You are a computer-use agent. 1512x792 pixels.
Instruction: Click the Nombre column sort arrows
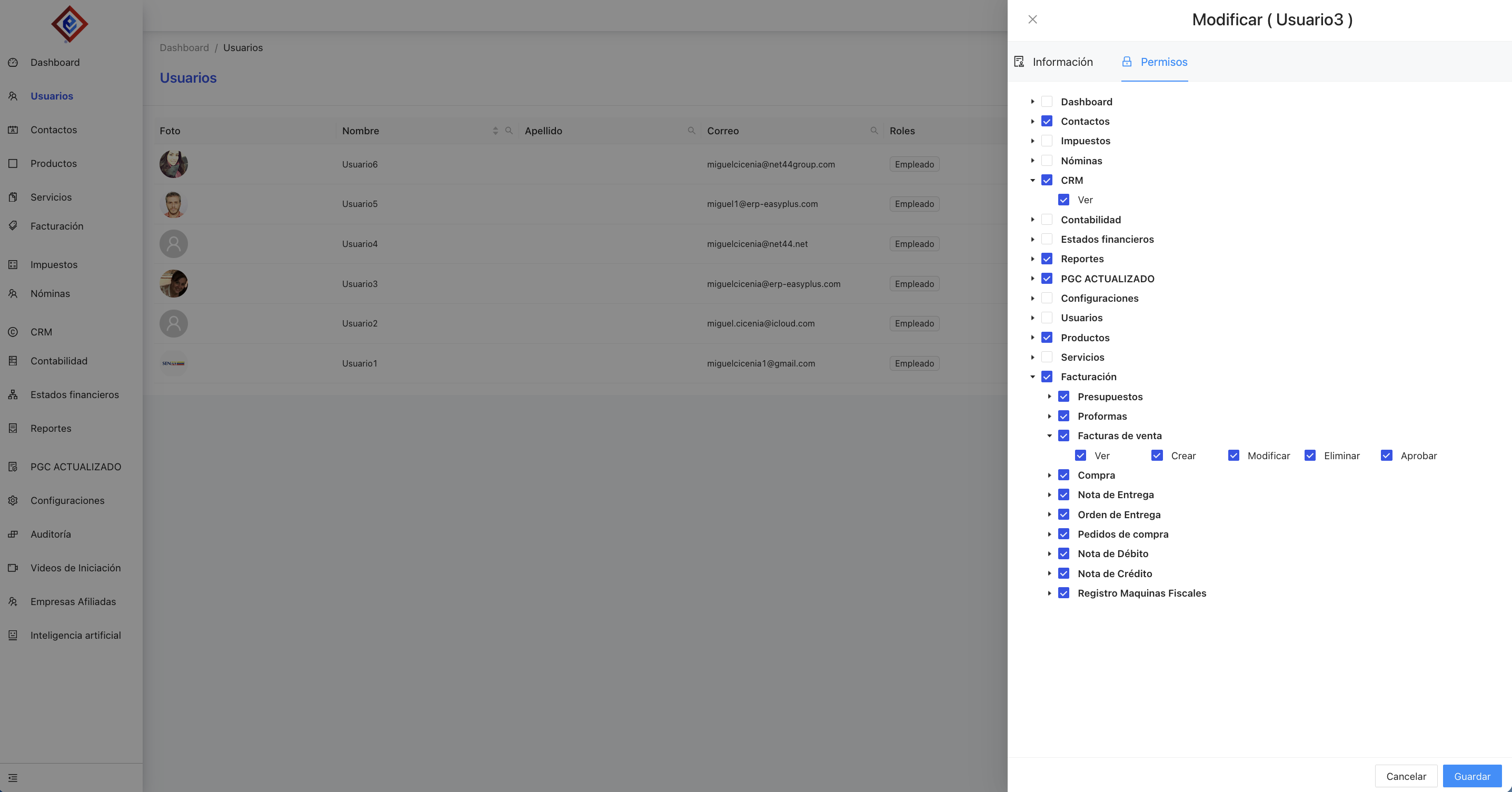tap(495, 131)
